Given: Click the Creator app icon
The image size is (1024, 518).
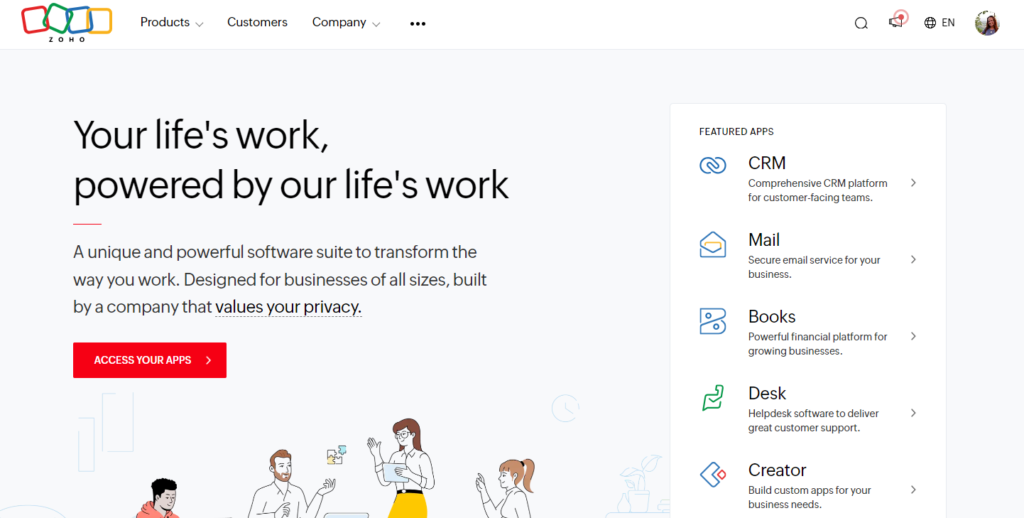Looking at the screenshot, I should coord(712,475).
